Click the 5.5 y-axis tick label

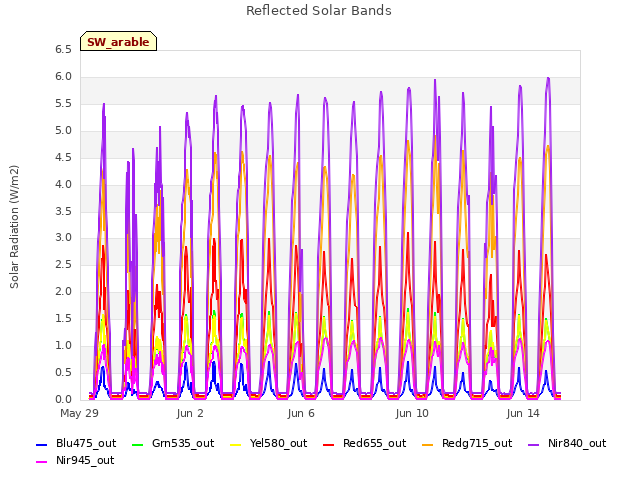point(63,103)
